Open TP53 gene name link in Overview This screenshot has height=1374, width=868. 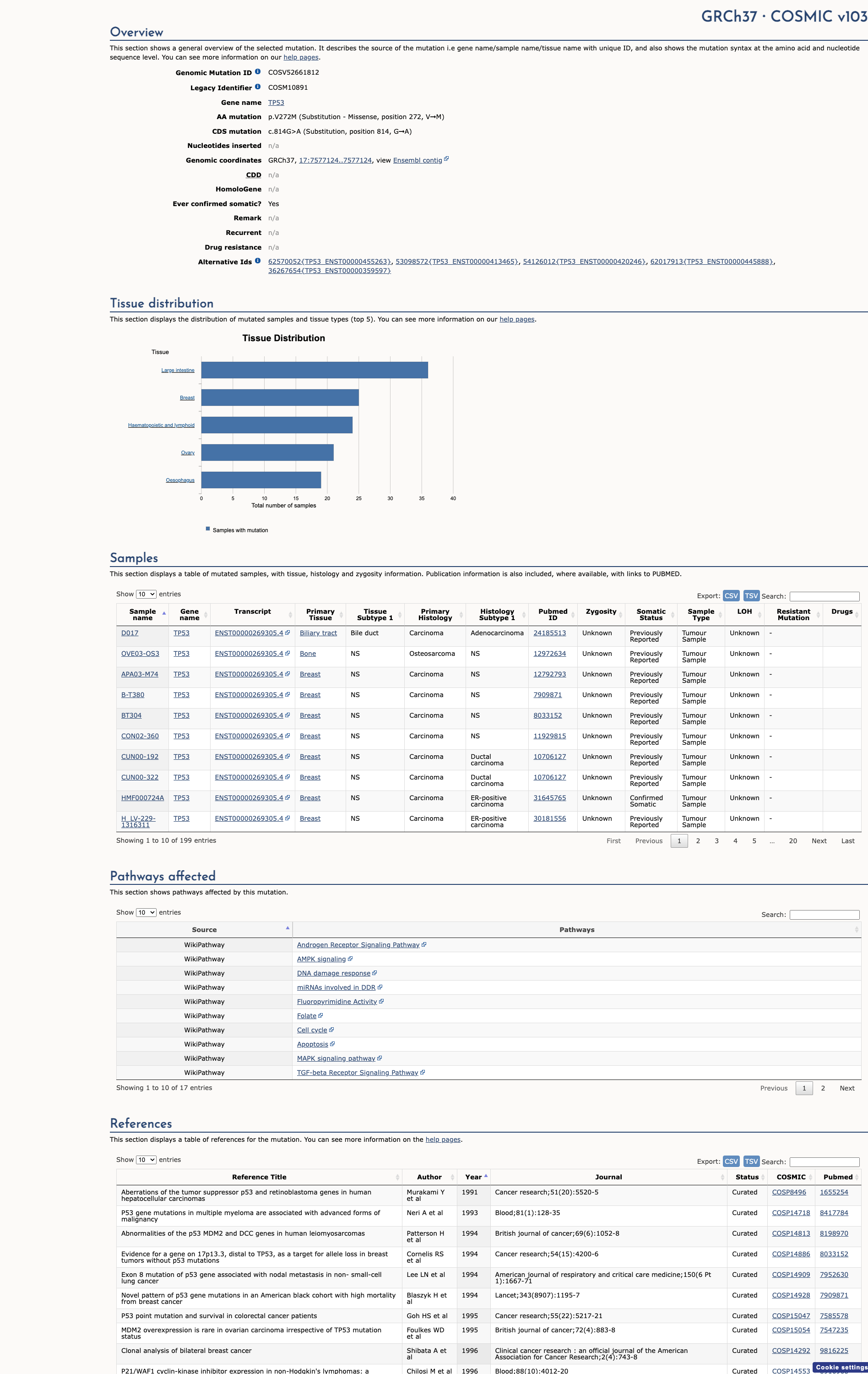(276, 103)
